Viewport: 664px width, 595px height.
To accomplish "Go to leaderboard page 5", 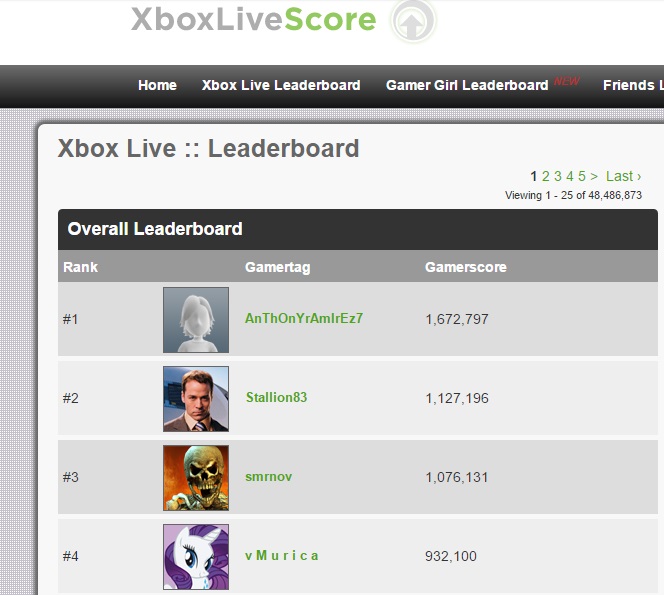I will pyautogui.click(x=582, y=176).
